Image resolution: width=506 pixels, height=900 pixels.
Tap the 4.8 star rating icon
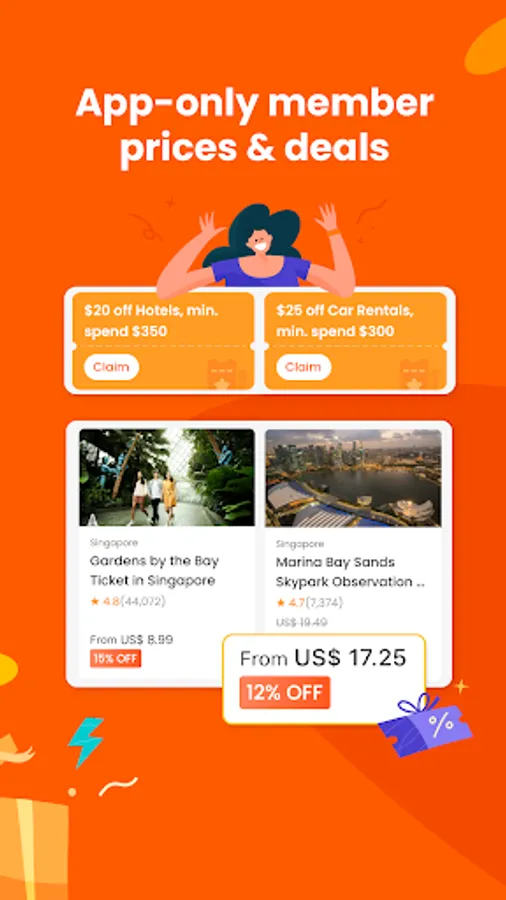[x=95, y=602]
